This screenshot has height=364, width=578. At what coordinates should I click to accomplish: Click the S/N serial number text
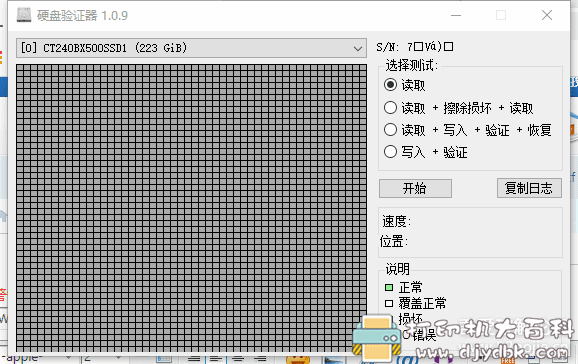[415, 47]
